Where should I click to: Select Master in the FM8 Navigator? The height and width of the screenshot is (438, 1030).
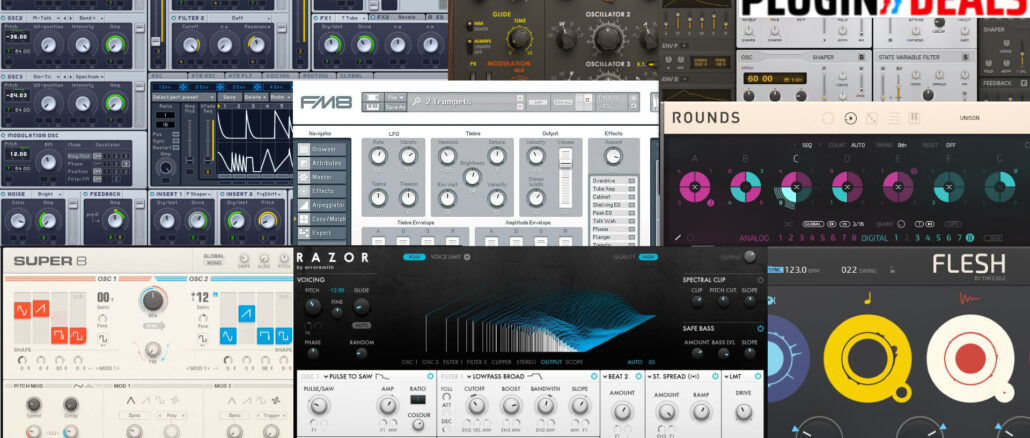[x=322, y=177]
